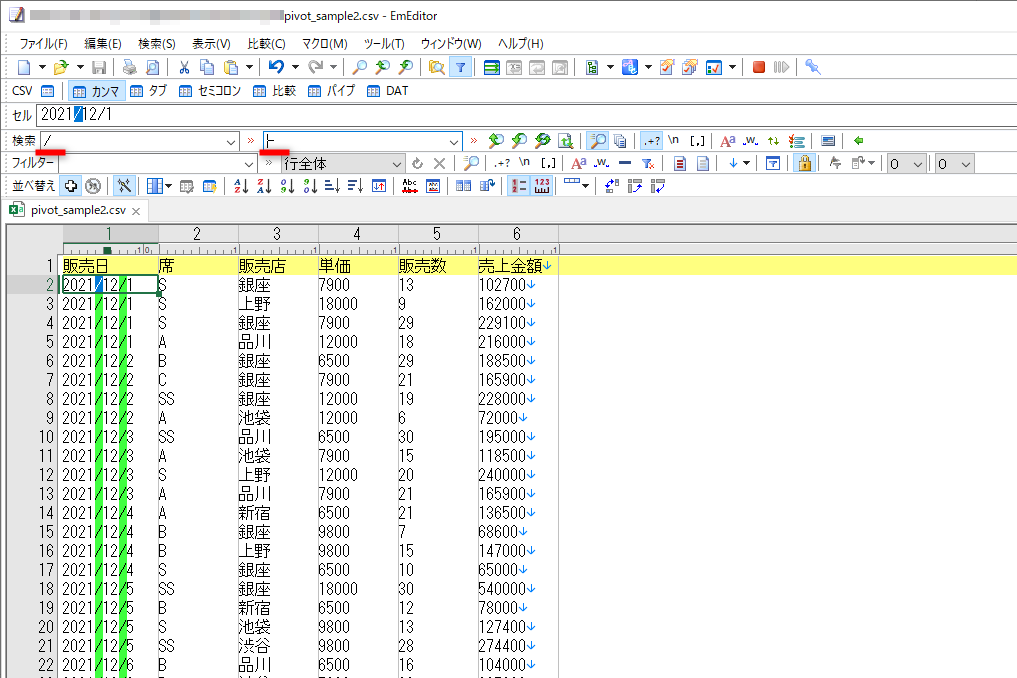This screenshot has width=1017, height=678.
Task: Click the filter funnel icon in the toolbar
Action: [x=461, y=67]
